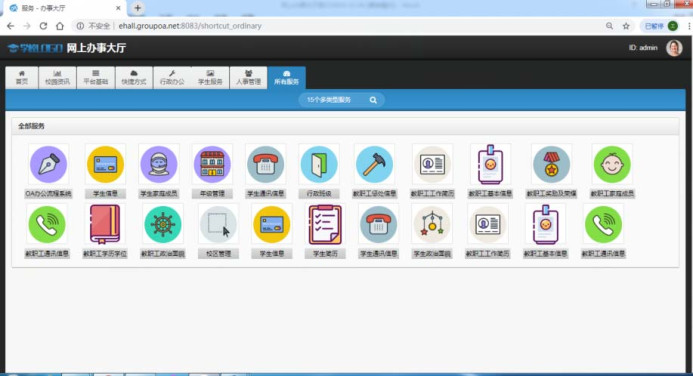Open the 教职工家庭成员 baby face icon
This screenshot has width=693, height=376.
(612, 164)
